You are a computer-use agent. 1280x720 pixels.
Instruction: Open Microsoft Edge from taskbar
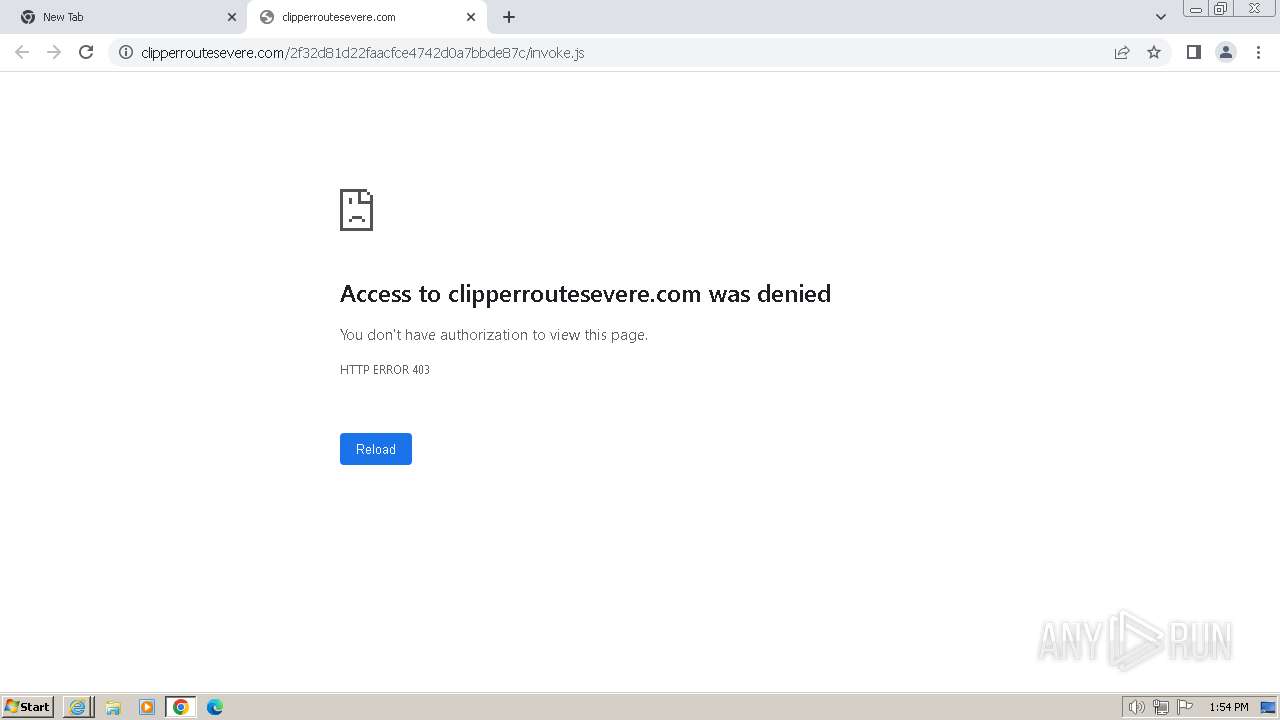[x=215, y=707]
